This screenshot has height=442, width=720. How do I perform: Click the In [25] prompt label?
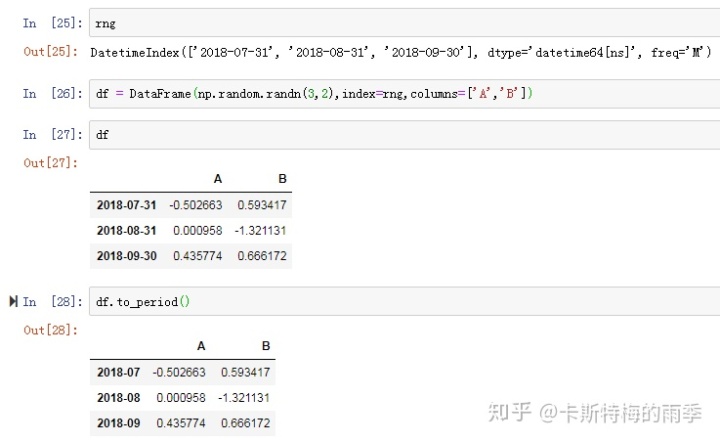tap(52, 23)
